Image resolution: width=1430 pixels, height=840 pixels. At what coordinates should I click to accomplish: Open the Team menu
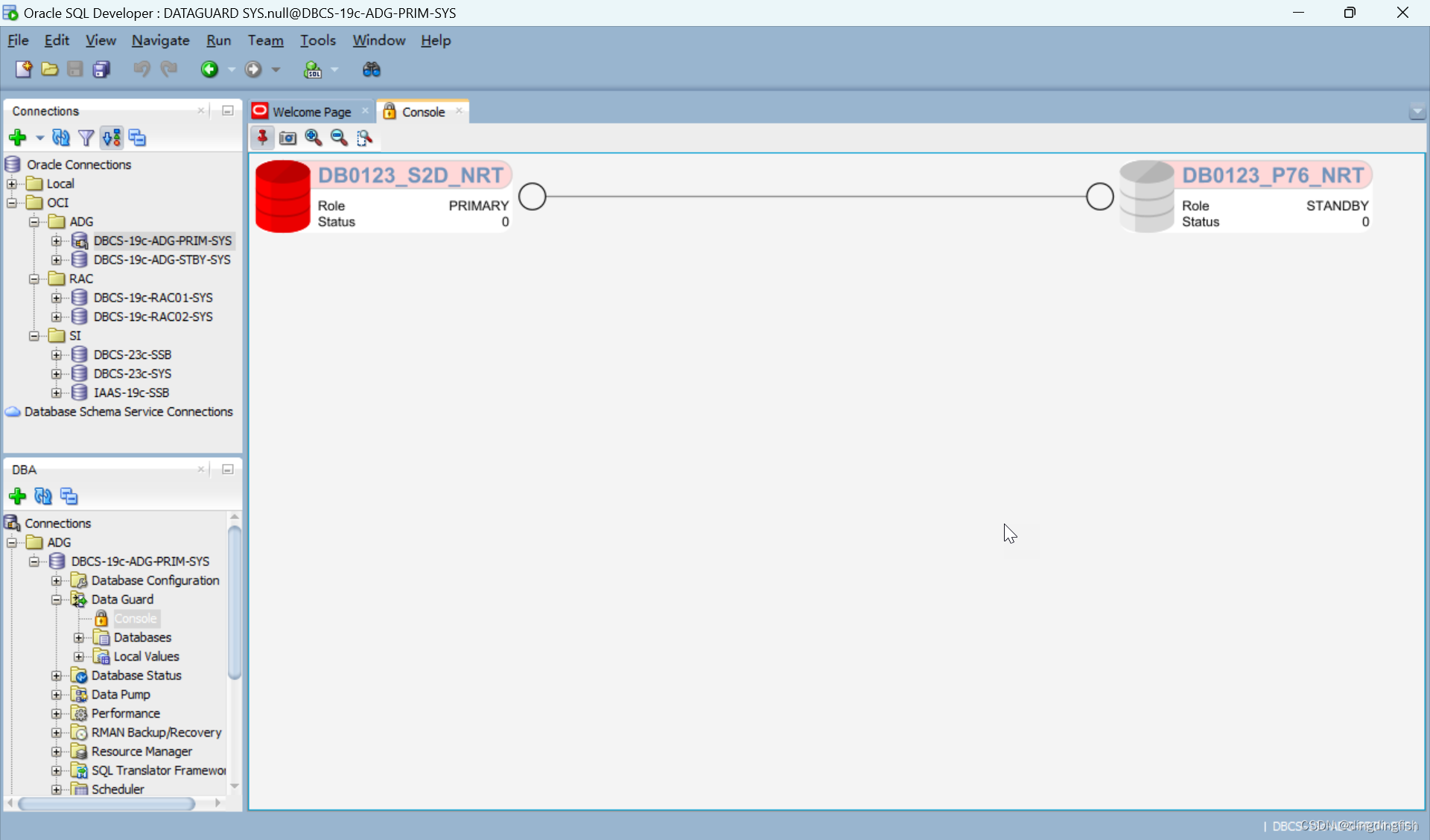tap(265, 40)
